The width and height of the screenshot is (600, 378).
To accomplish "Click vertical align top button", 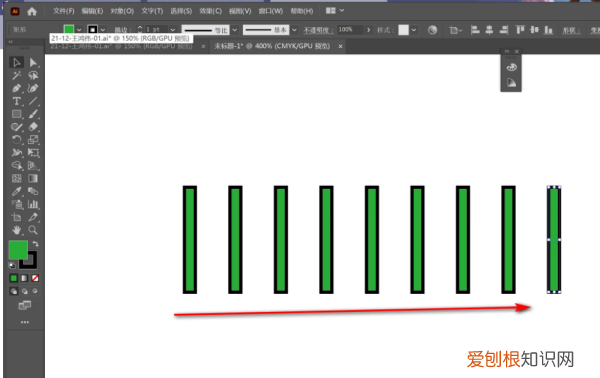I will [x=520, y=30].
